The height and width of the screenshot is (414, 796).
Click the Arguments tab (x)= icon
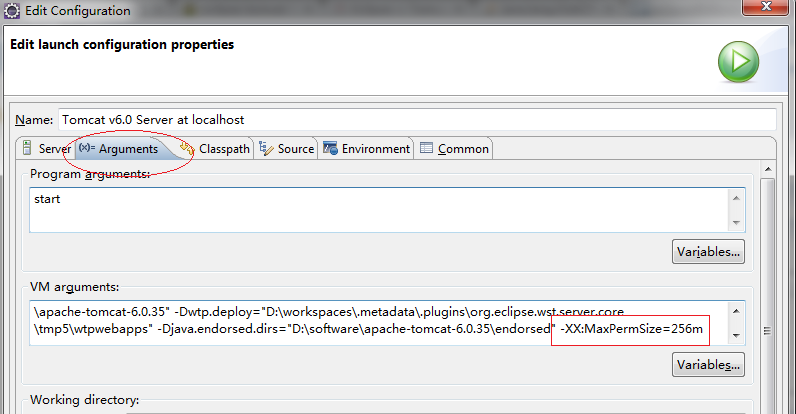click(x=86, y=148)
